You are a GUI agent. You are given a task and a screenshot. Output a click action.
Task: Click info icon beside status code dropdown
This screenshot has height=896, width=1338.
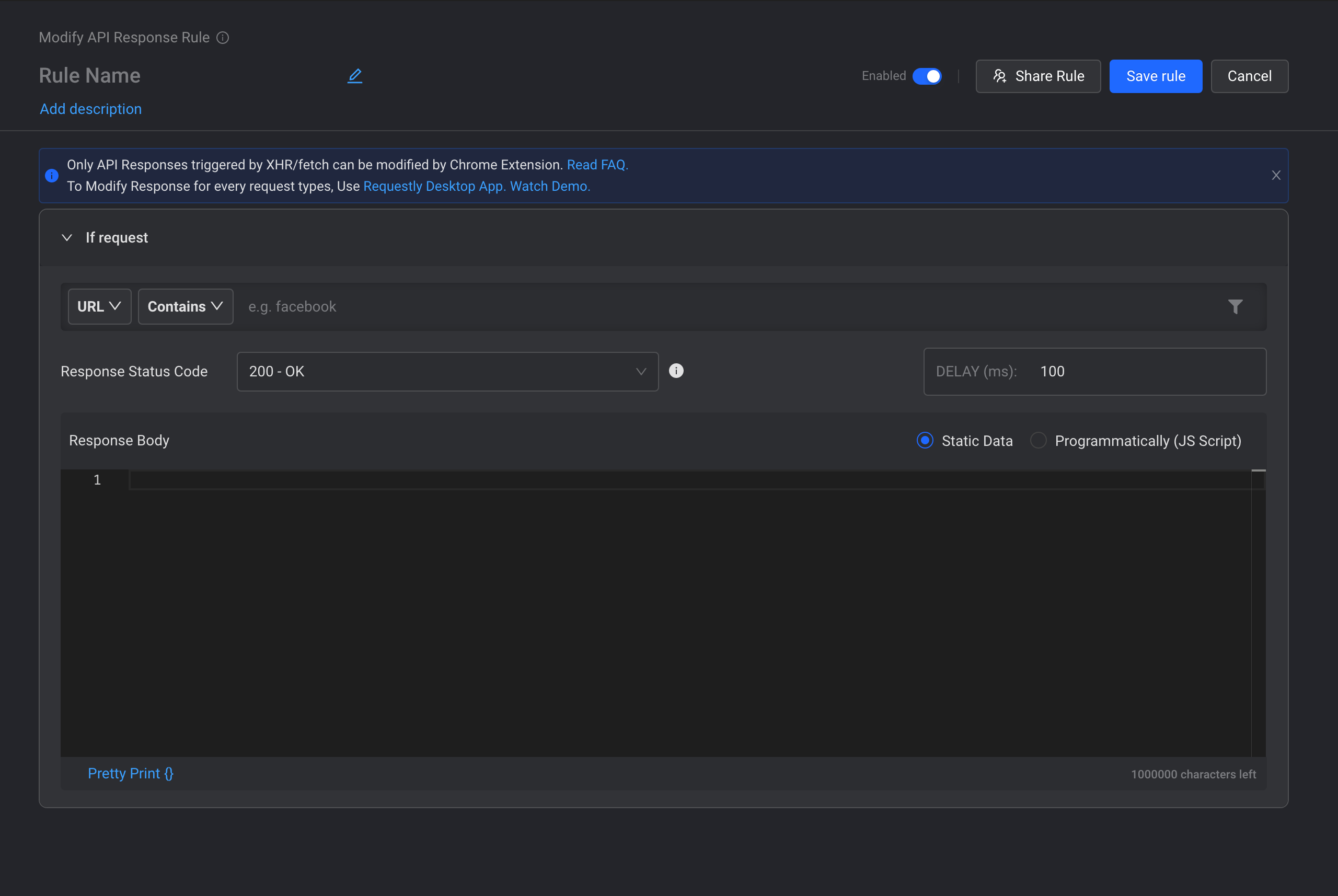(x=676, y=371)
